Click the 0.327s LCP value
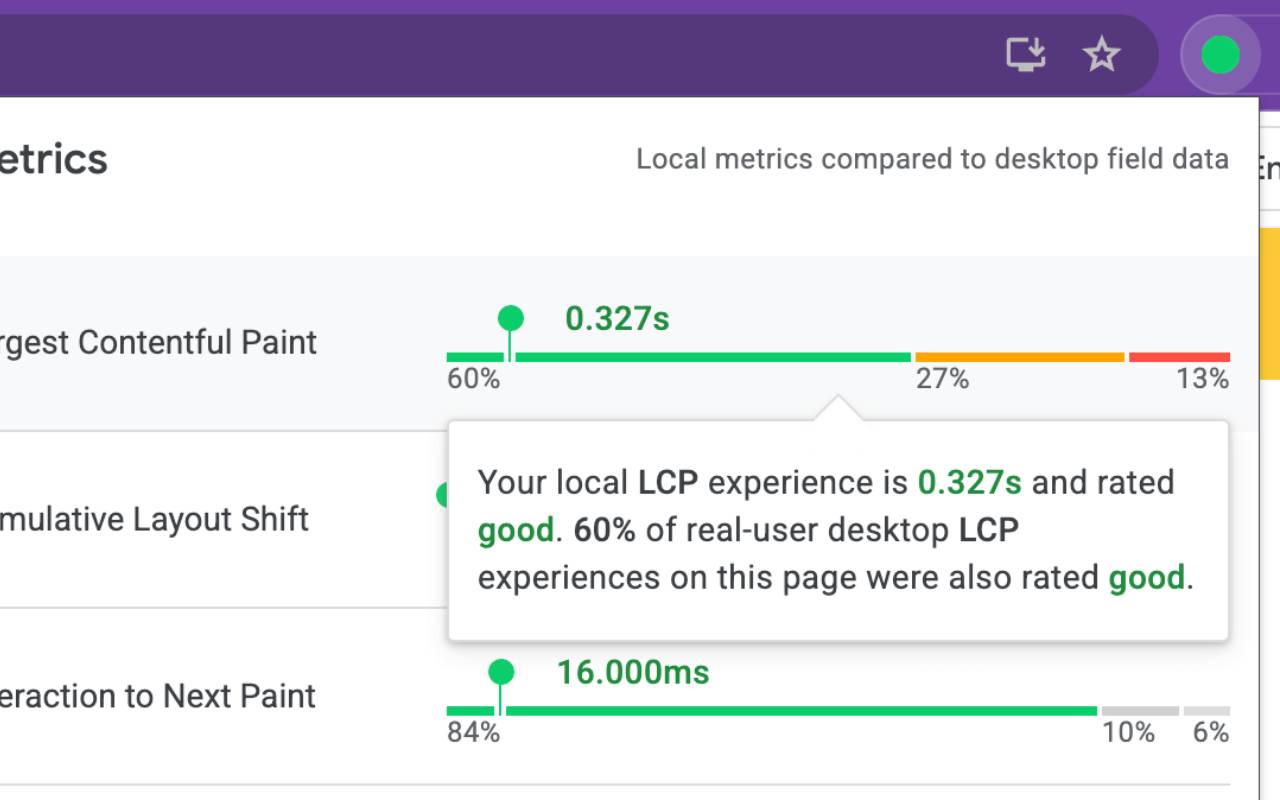 pos(617,319)
